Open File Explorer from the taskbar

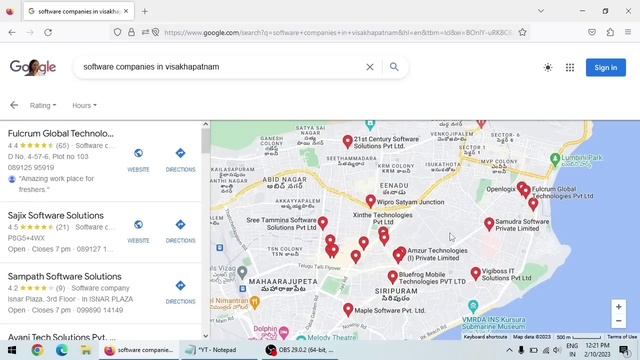pyautogui.click(x=86, y=350)
